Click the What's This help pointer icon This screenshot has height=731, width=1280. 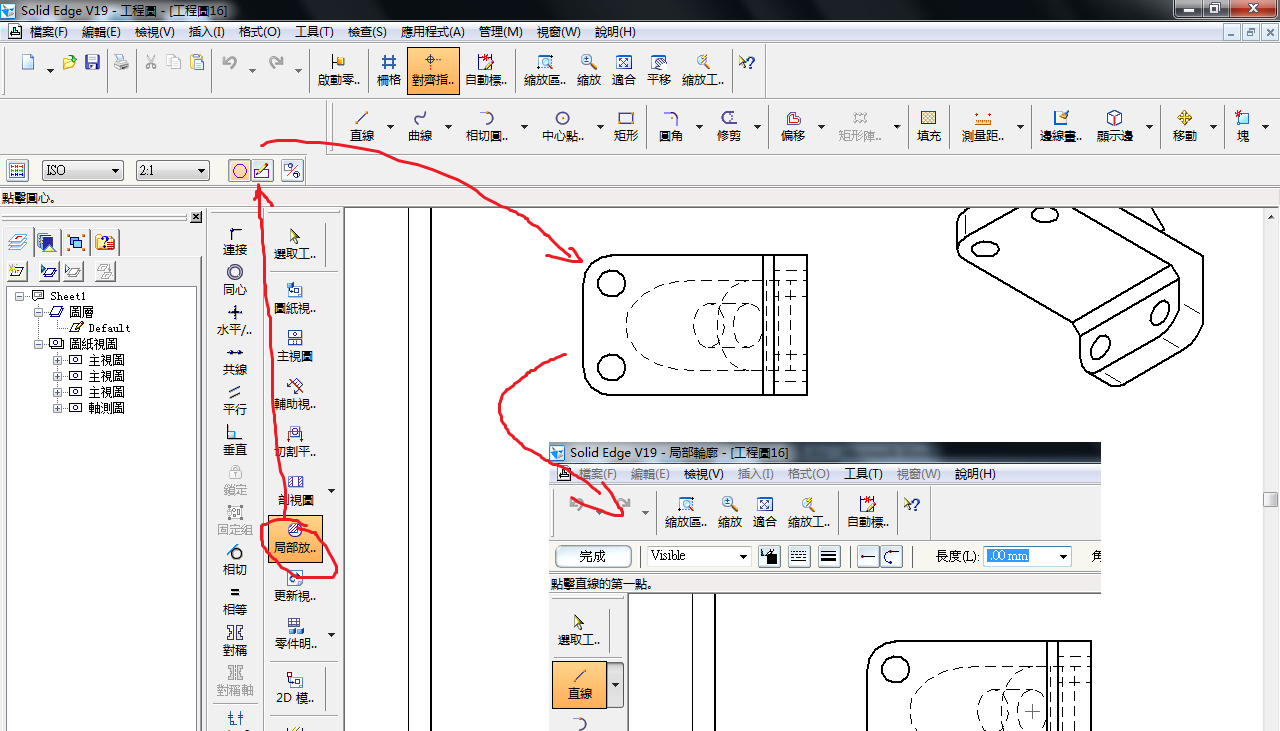(746, 63)
